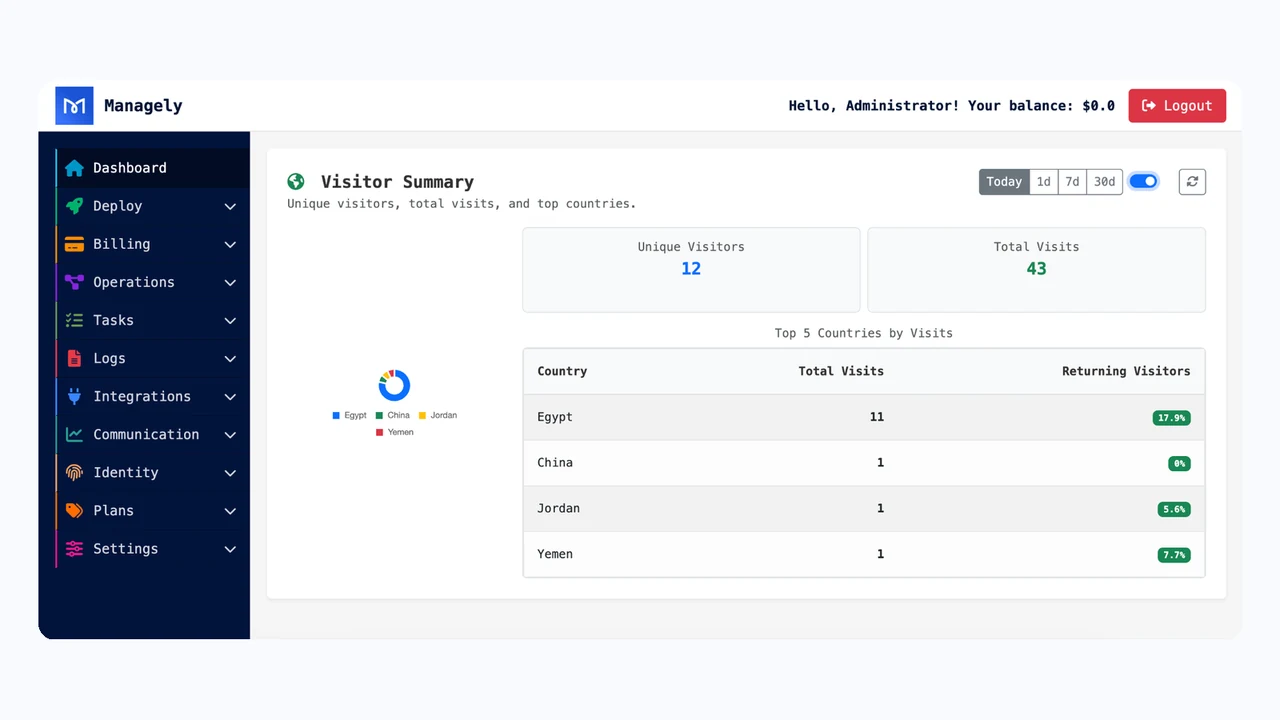Expand the Billing menu chevron

[x=230, y=244]
